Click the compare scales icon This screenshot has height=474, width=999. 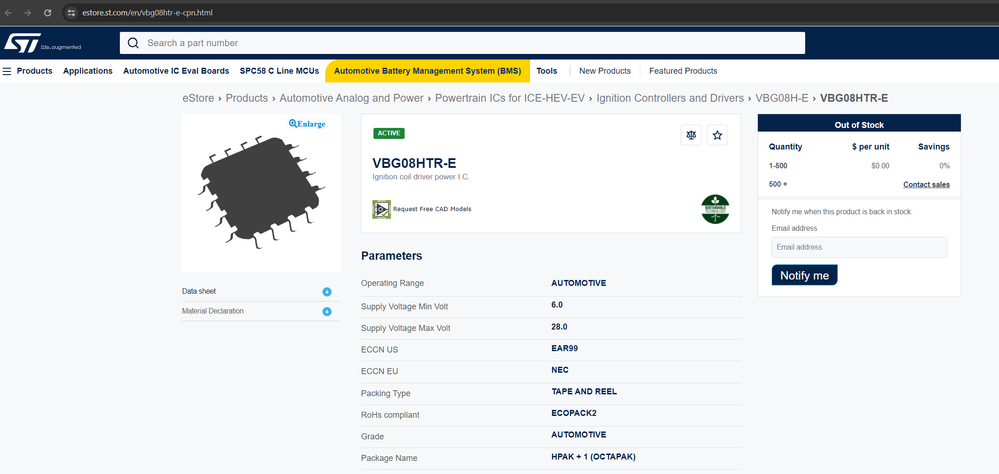[x=691, y=135]
